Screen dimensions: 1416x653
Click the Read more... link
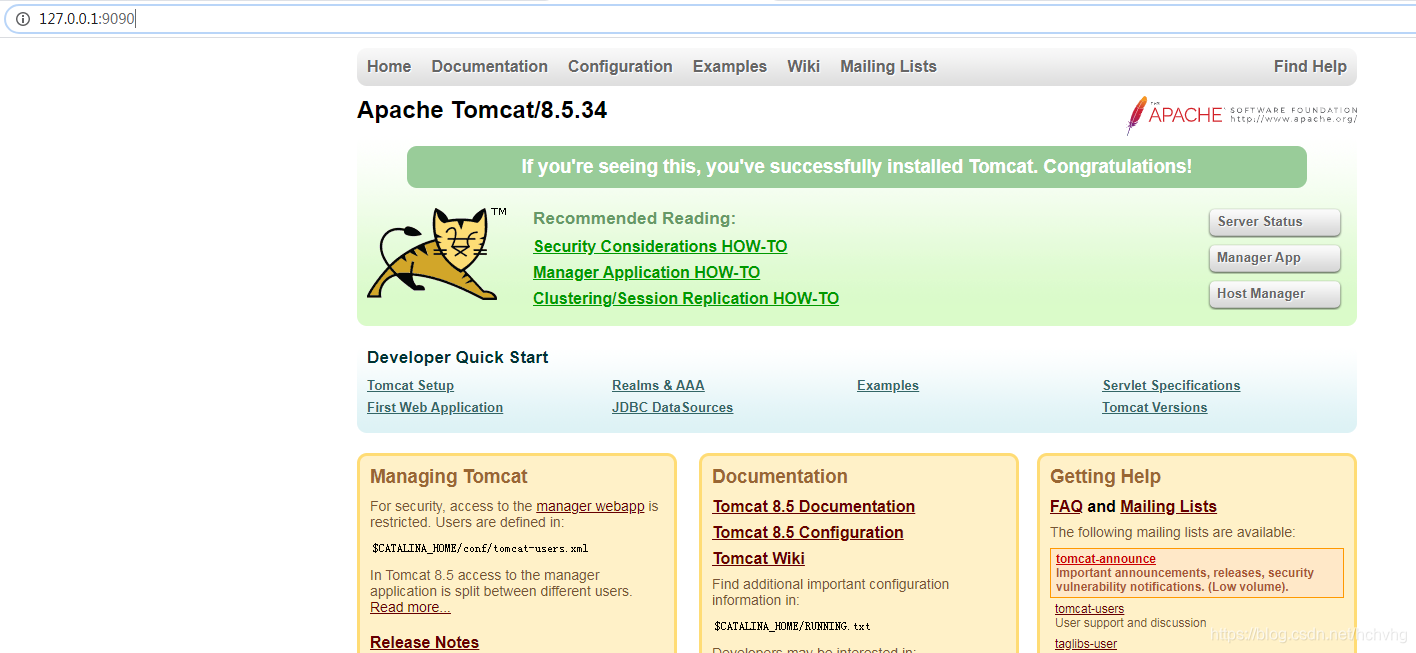click(410, 608)
